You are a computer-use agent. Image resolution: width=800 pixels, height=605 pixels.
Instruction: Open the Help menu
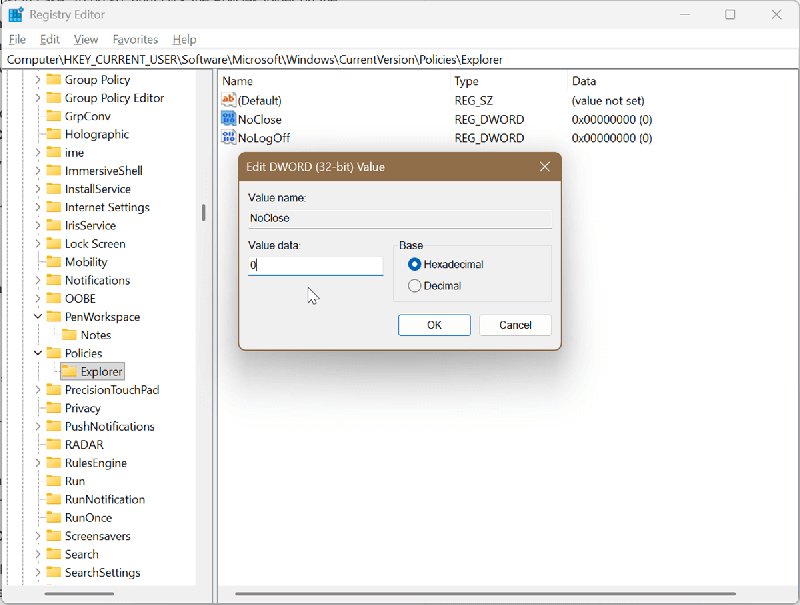click(184, 39)
